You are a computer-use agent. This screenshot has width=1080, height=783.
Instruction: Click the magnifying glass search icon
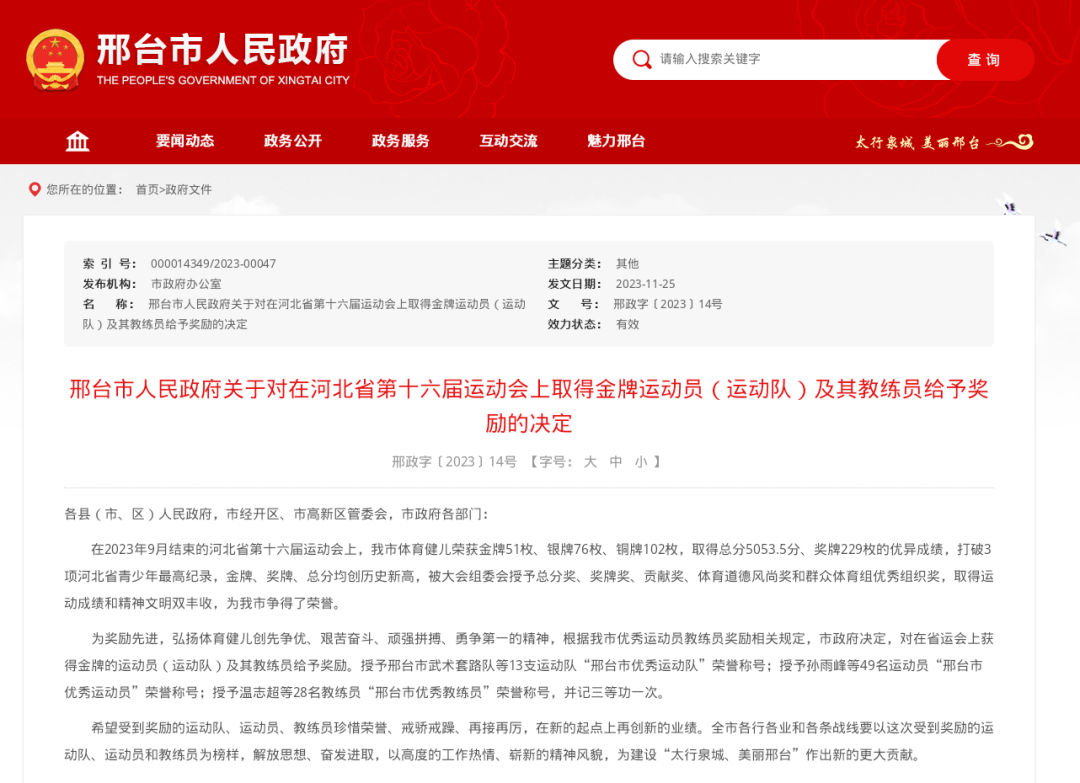[x=642, y=60]
